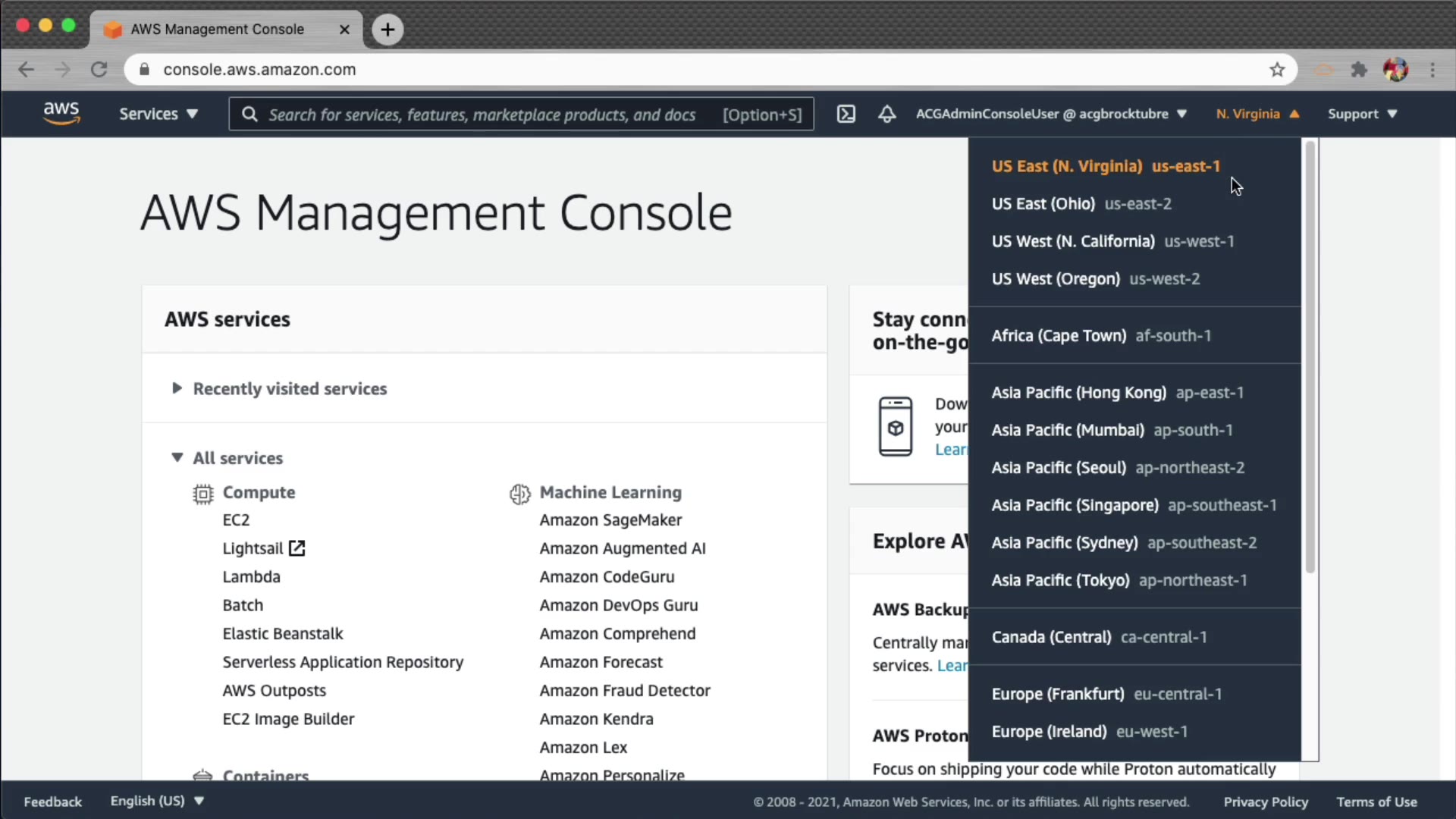The height and width of the screenshot is (819, 1456).
Task: Open the browser extensions puzzle icon
Action: [x=1359, y=70]
